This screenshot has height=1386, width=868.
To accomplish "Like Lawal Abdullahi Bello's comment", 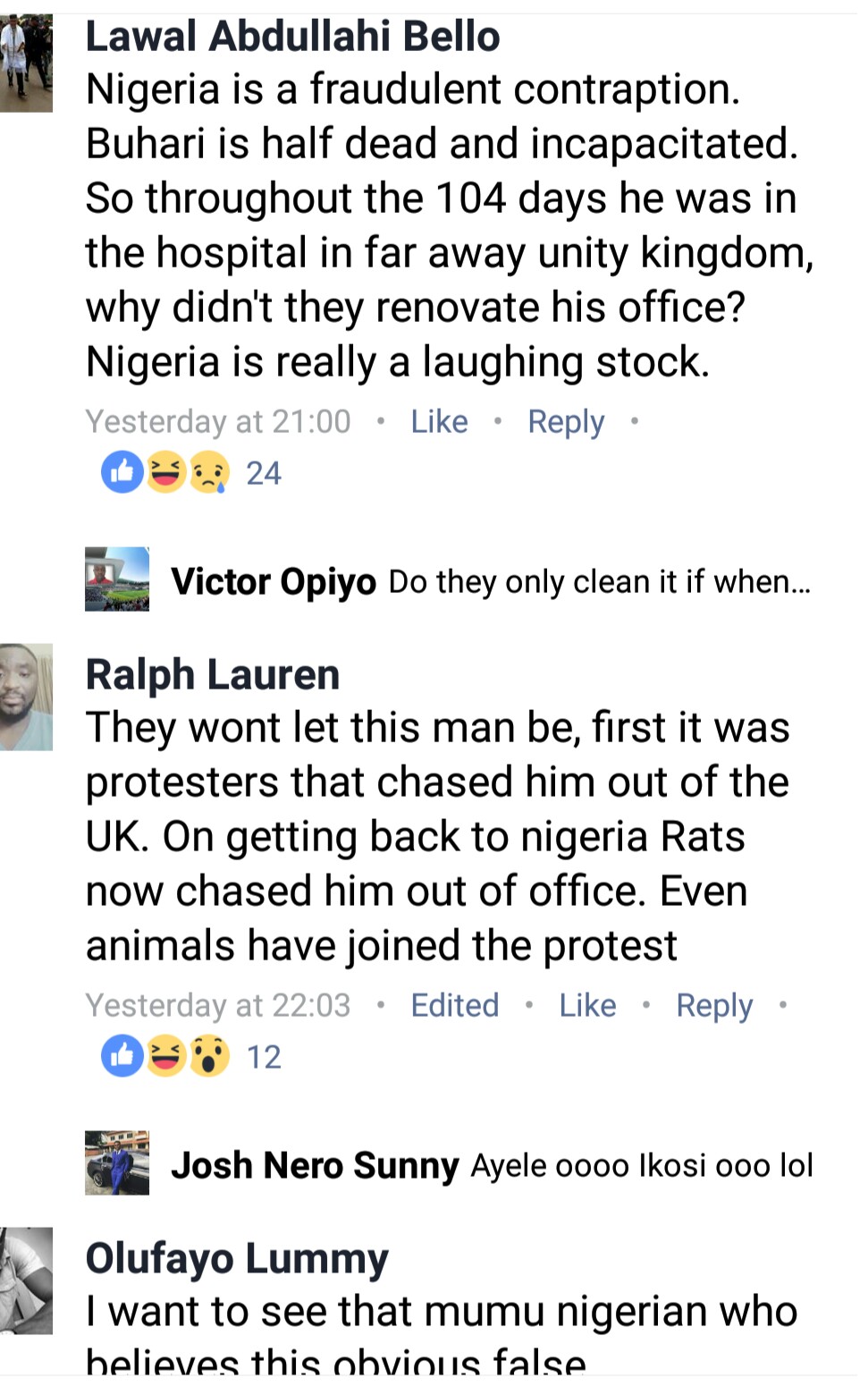I will [x=439, y=421].
